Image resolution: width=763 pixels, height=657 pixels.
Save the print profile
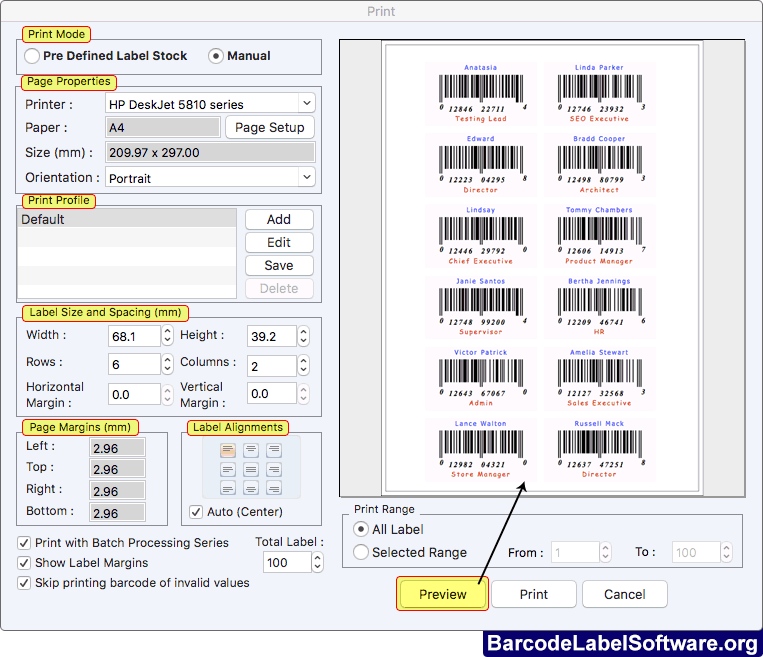click(x=279, y=265)
